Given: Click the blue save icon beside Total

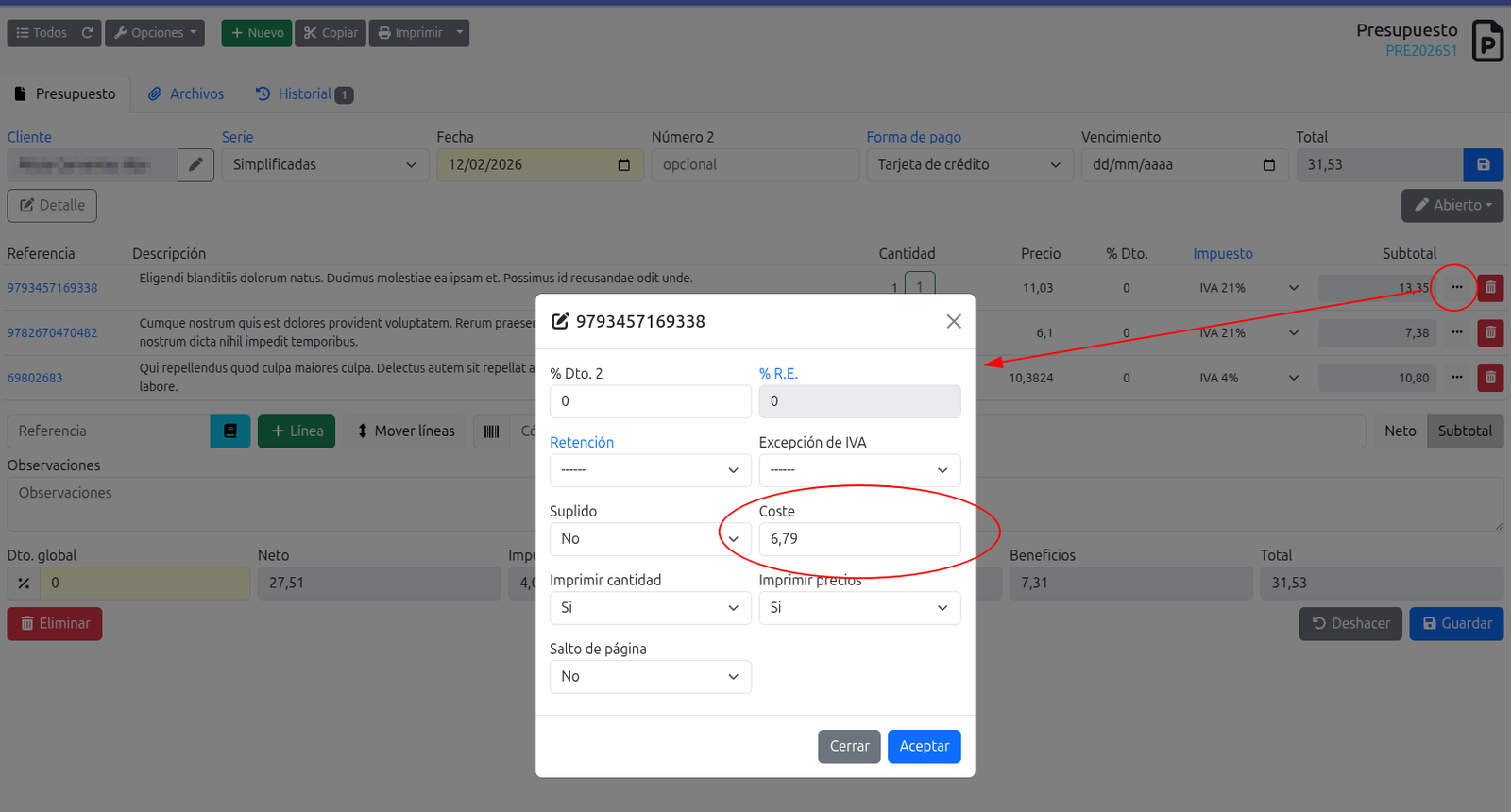Looking at the screenshot, I should pos(1483,165).
